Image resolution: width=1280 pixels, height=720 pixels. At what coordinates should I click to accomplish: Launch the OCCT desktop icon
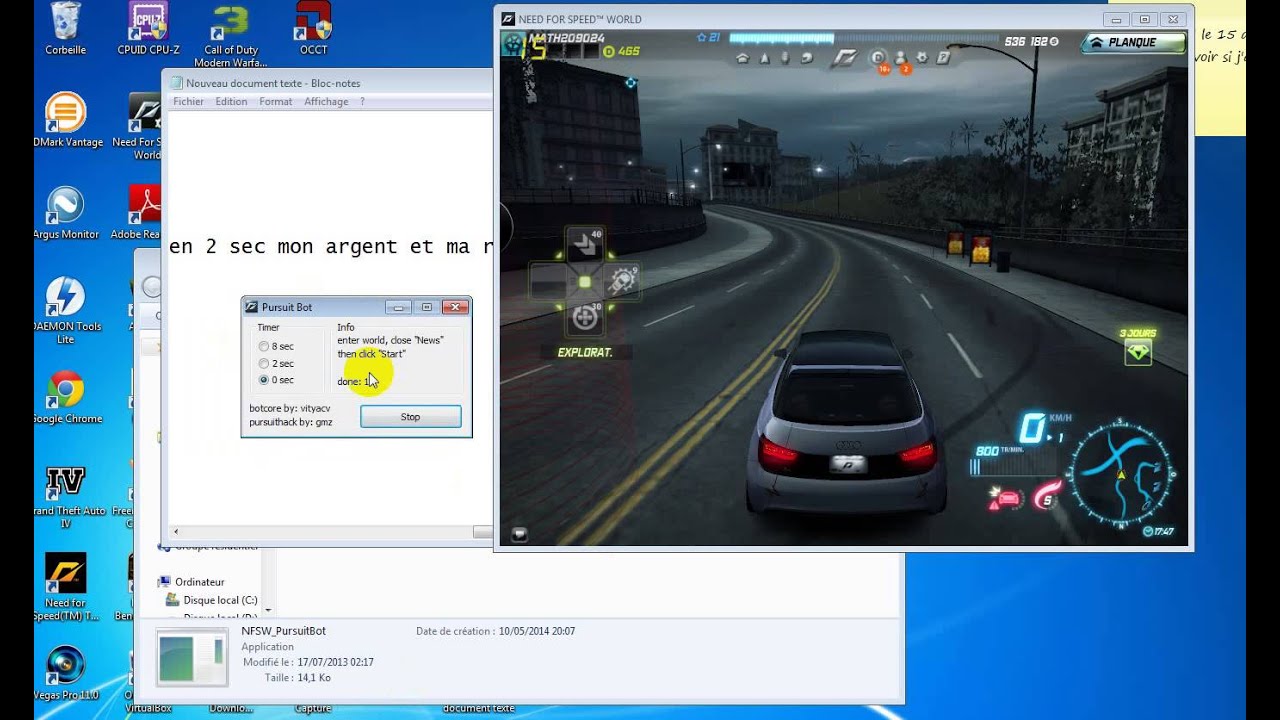coord(313,27)
